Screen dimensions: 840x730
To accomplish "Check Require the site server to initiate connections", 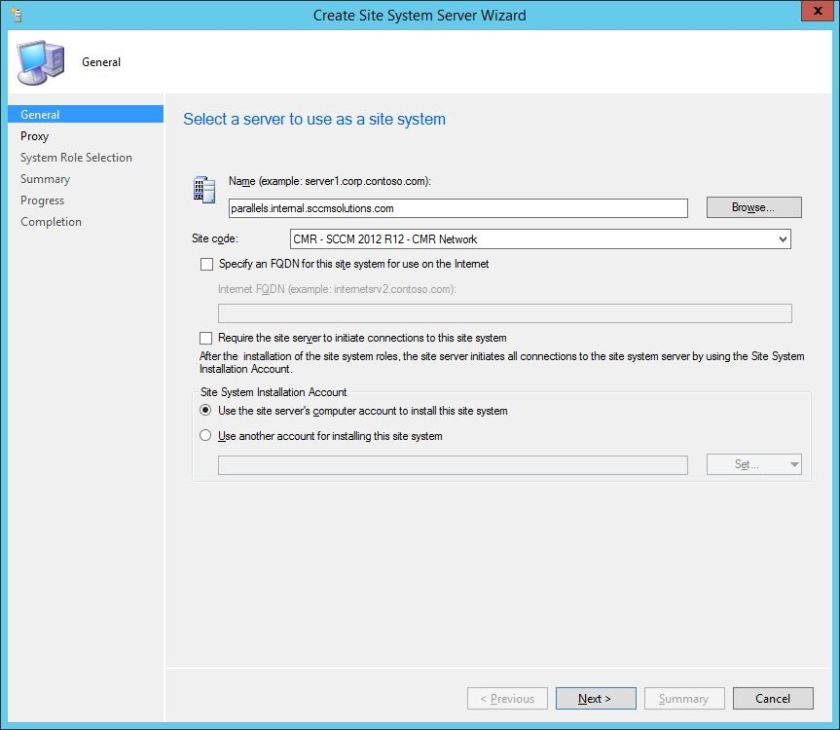I will [207, 337].
